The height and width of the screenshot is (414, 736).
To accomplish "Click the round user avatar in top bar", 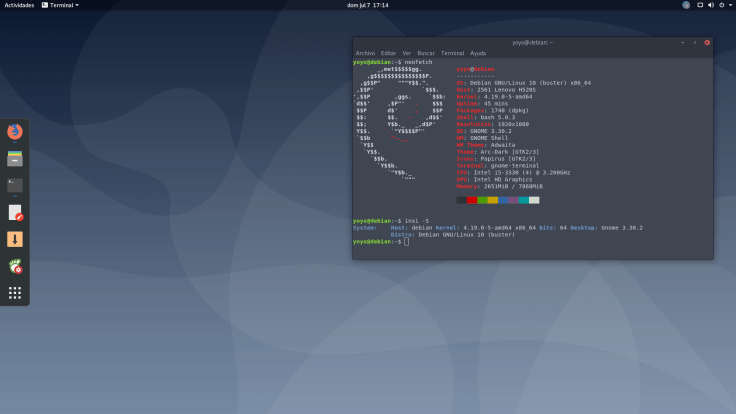I will click(x=686, y=5).
